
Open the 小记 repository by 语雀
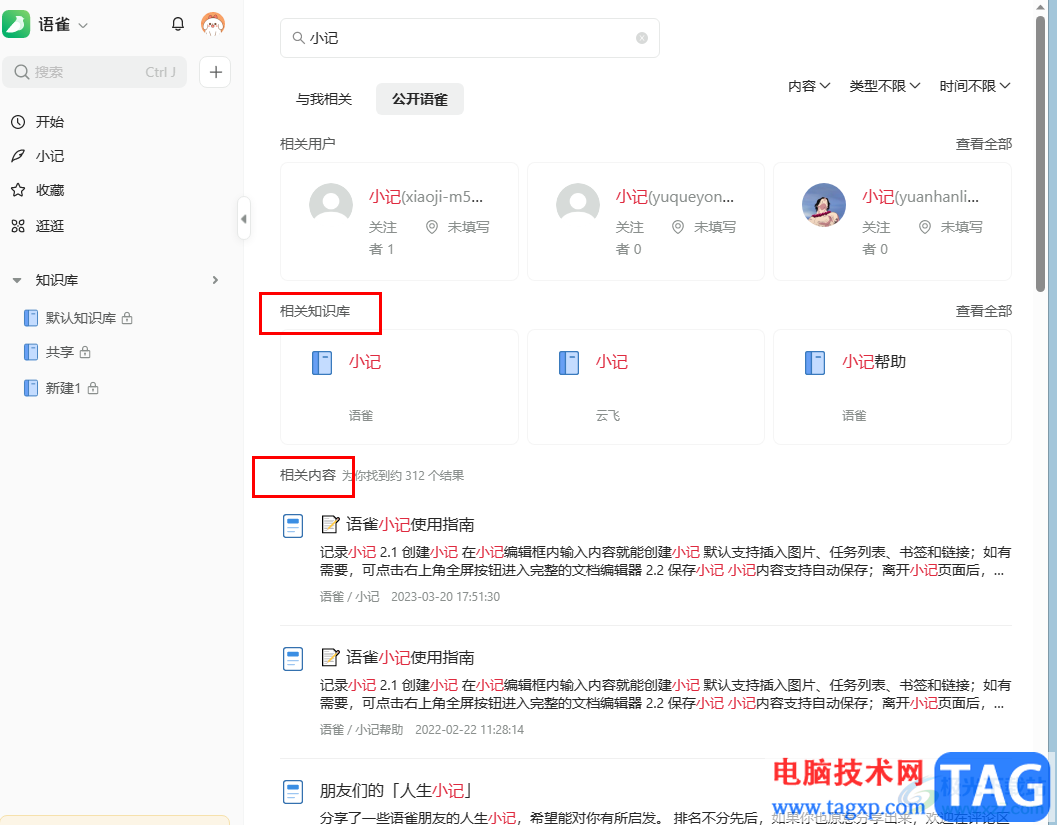(399, 387)
